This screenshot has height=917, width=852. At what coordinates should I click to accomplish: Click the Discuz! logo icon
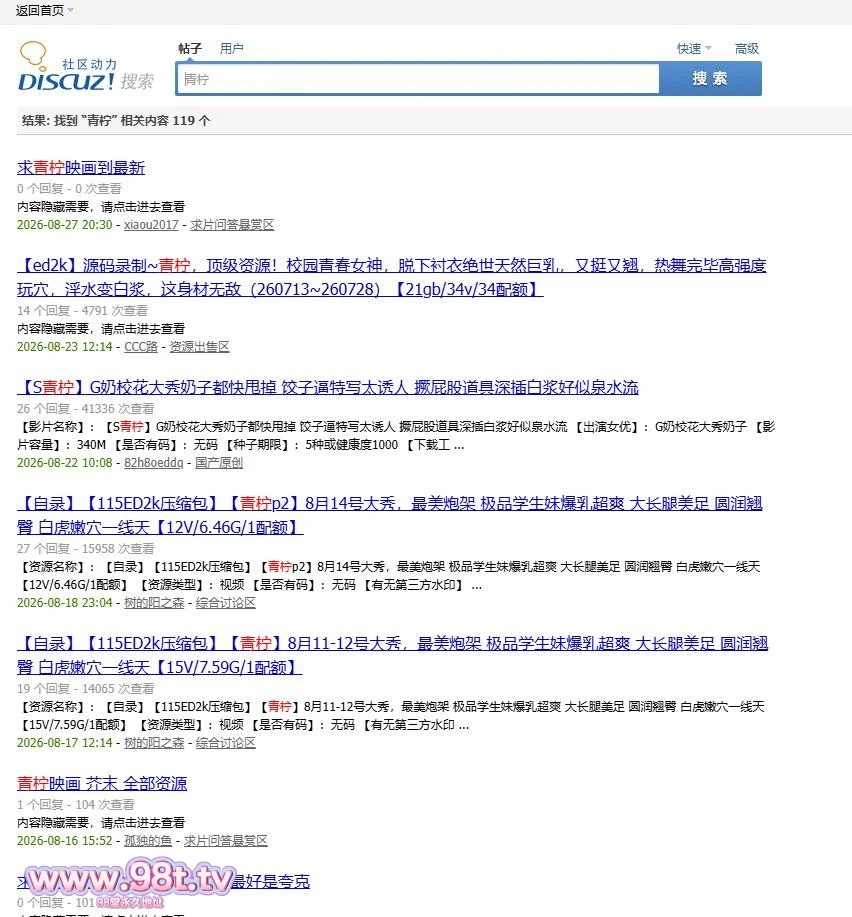85,67
